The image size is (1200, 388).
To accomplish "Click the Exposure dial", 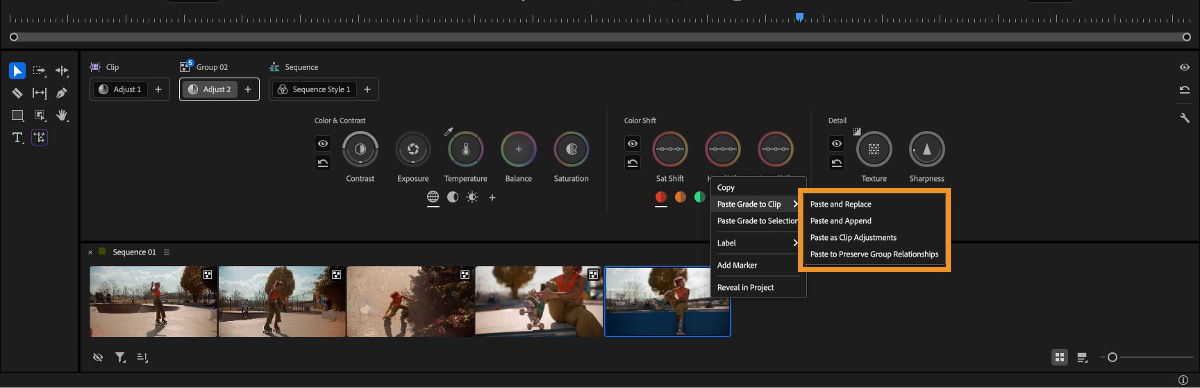I will (413, 150).
